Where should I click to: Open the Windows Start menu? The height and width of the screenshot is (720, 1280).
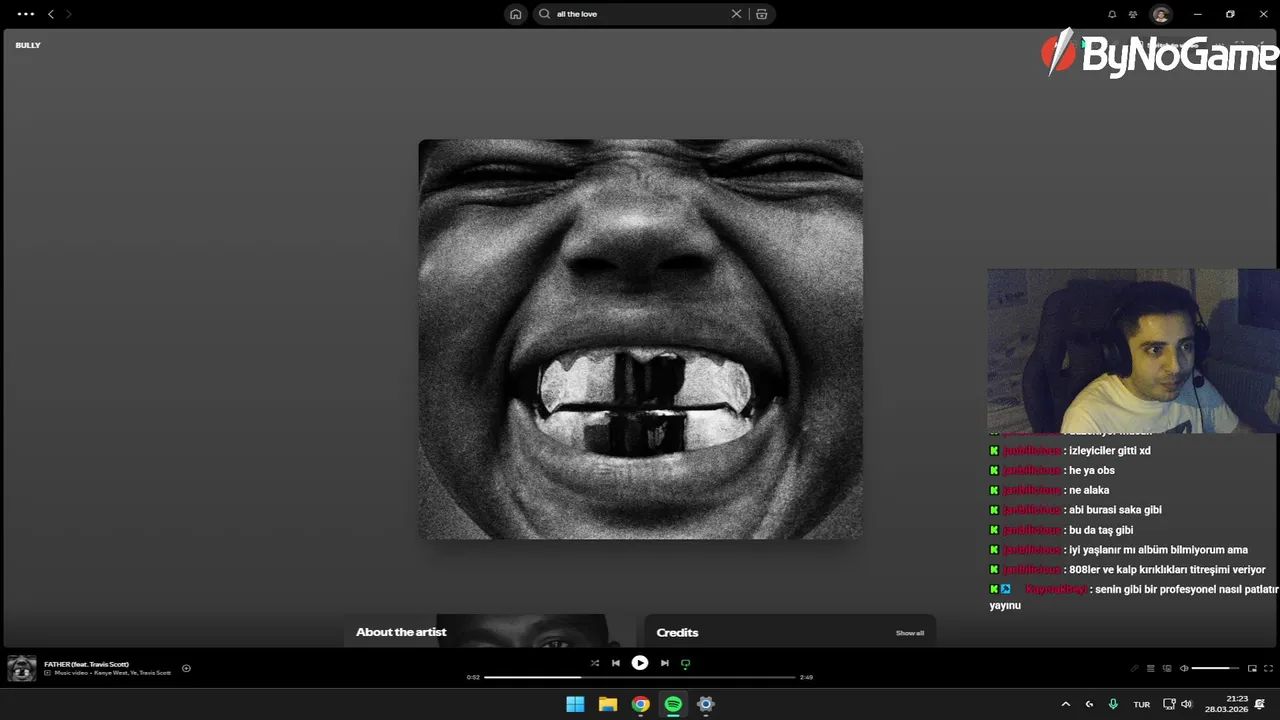[575, 704]
